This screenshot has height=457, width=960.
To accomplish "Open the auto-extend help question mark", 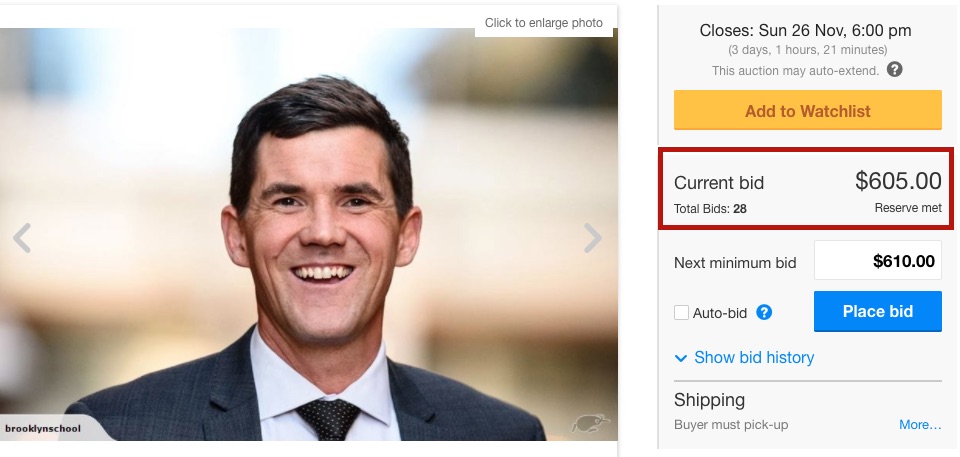I will click(895, 70).
